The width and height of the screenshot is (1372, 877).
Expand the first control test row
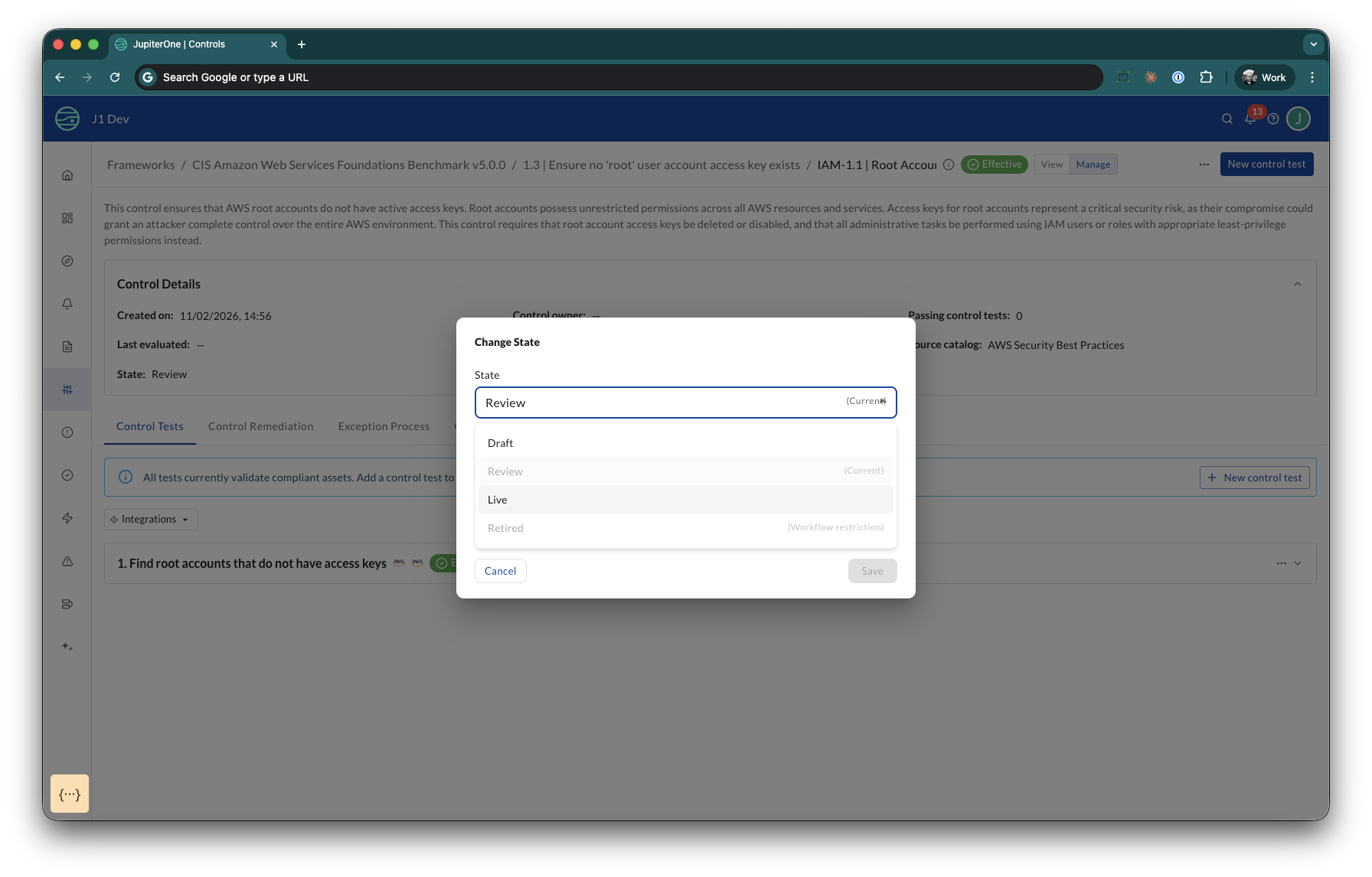click(1296, 563)
